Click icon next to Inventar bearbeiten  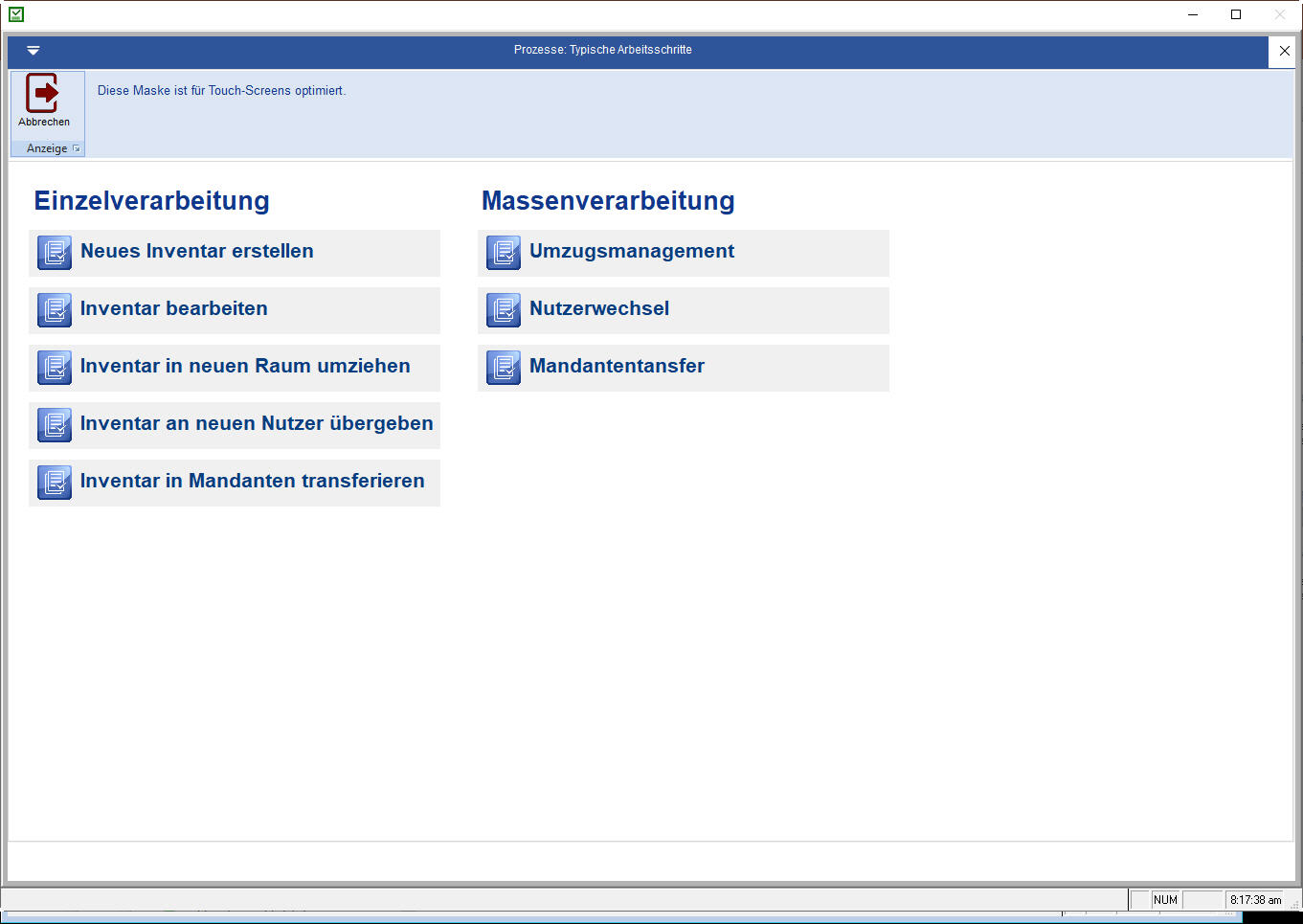[x=55, y=310]
